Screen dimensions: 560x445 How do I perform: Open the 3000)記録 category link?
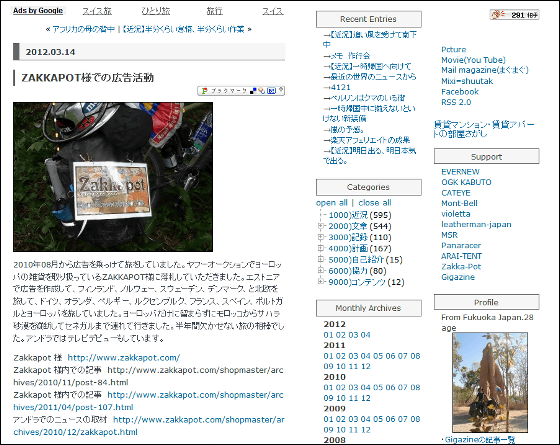(348, 237)
